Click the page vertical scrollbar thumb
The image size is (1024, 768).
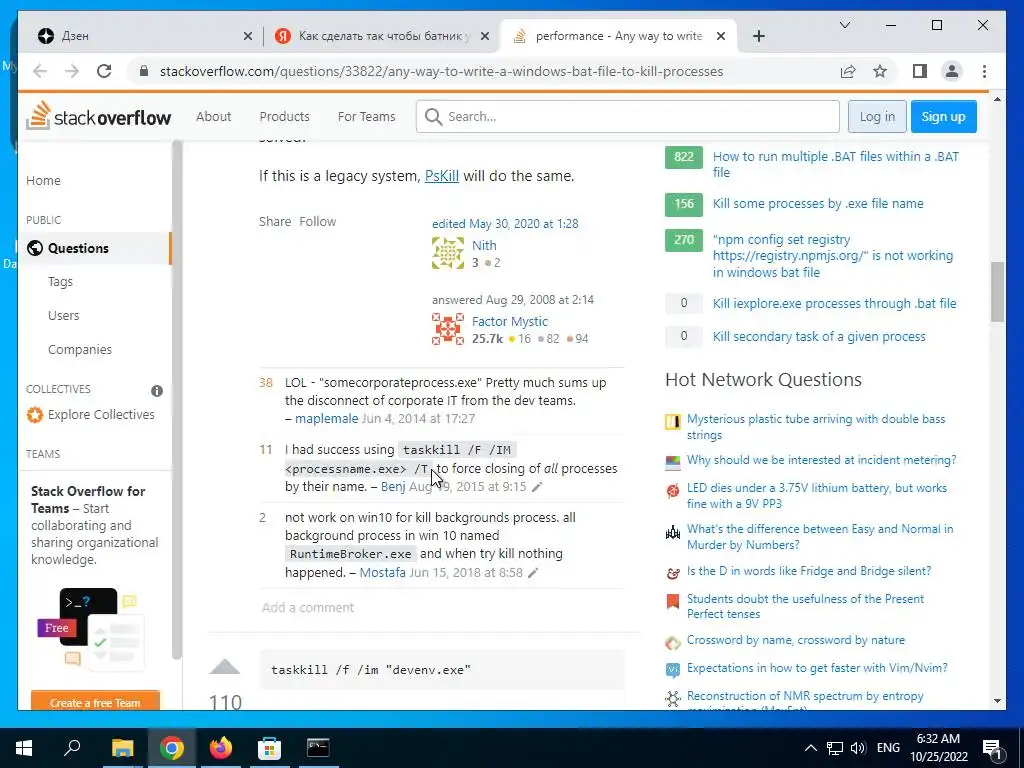click(997, 292)
